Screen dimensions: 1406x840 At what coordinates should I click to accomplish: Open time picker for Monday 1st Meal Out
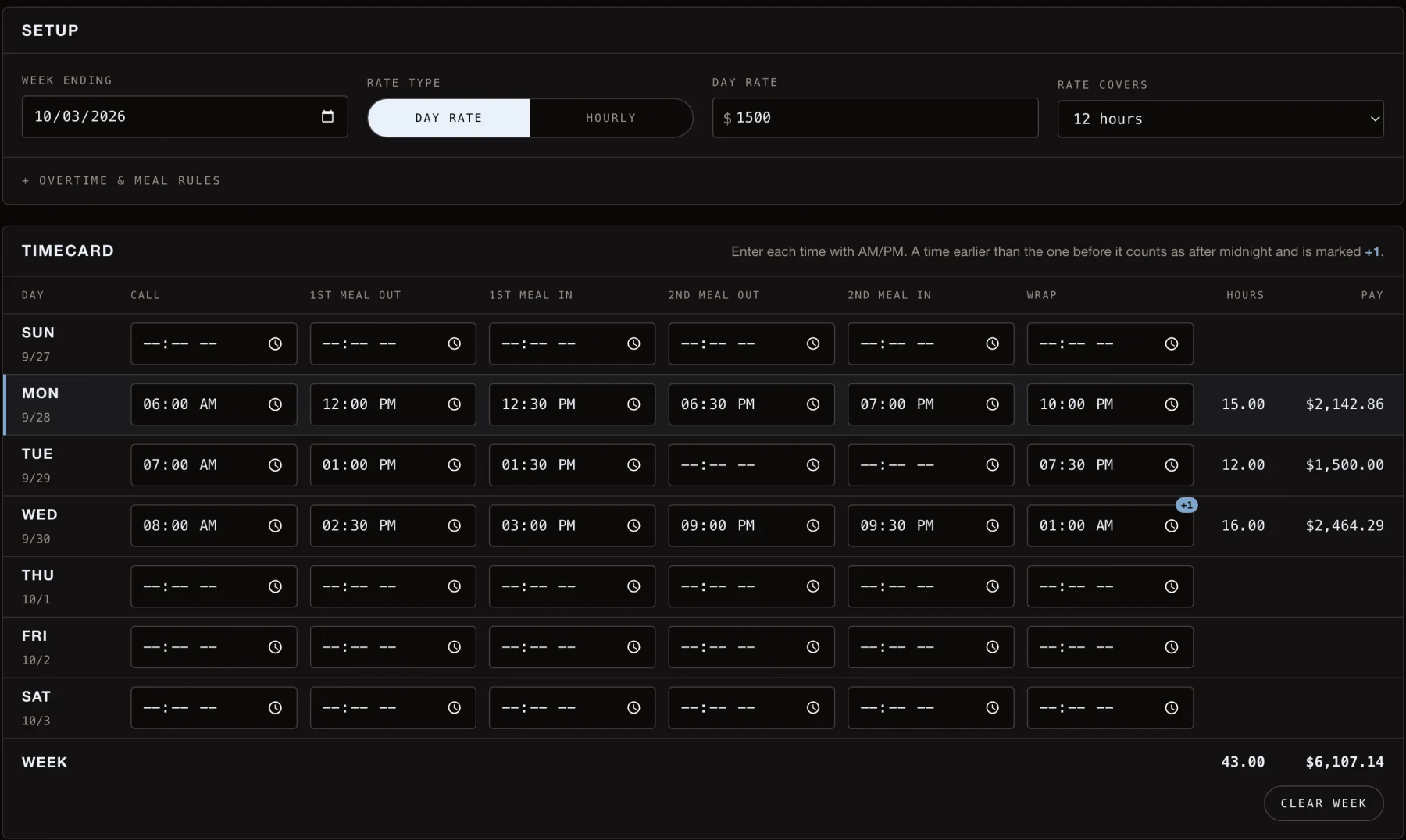(x=454, y=404)
